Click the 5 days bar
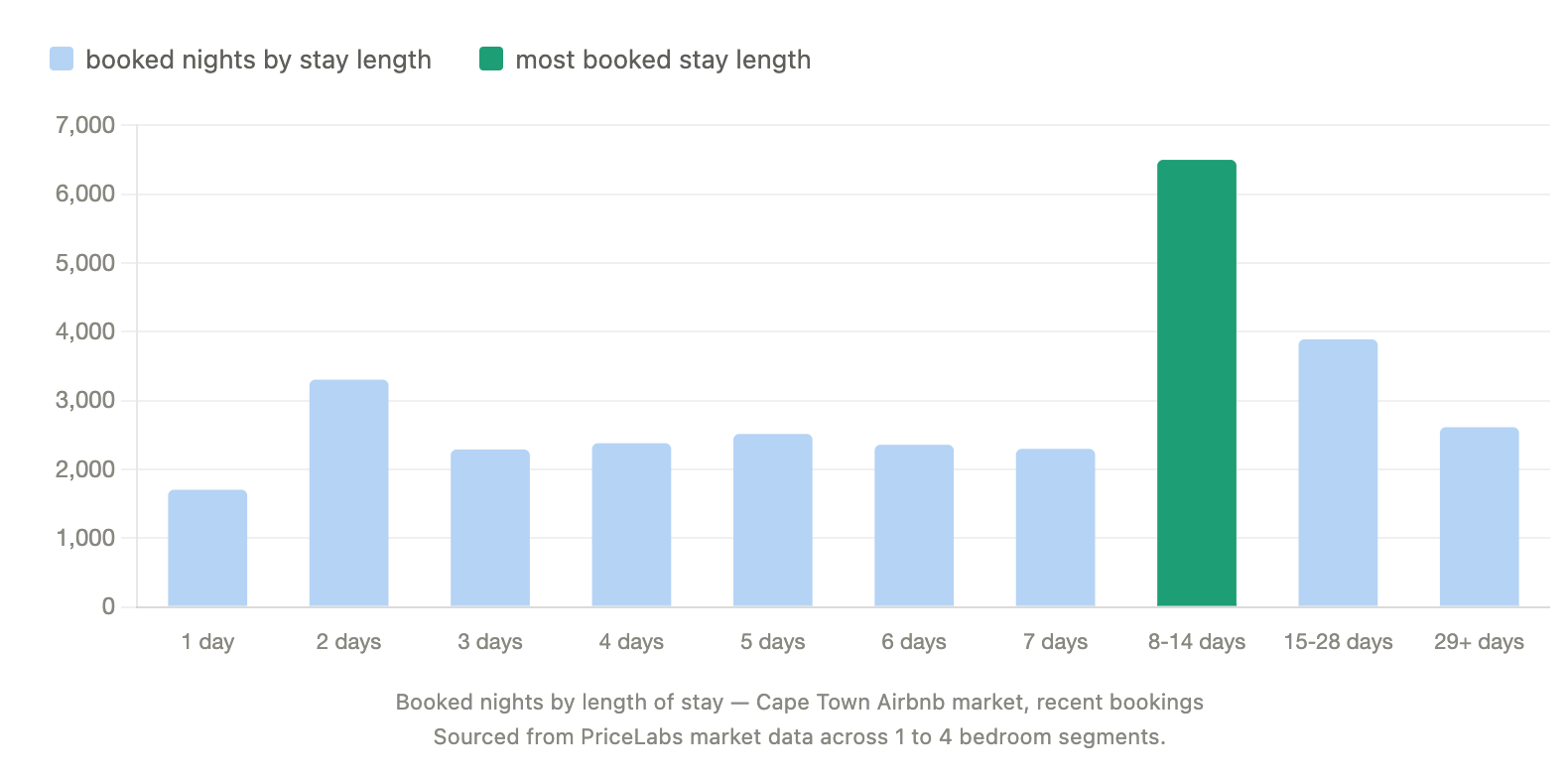This screenshot has width=1568, height=780. [772, 520]
